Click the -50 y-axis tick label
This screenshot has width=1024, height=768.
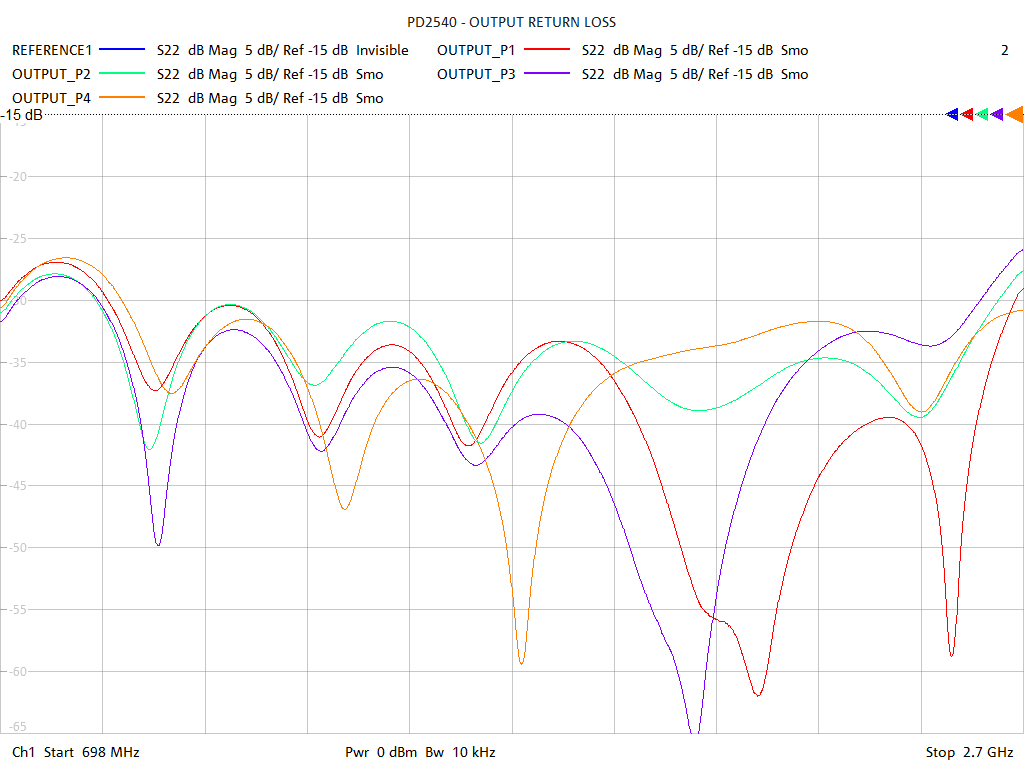(x=17, y=548)
